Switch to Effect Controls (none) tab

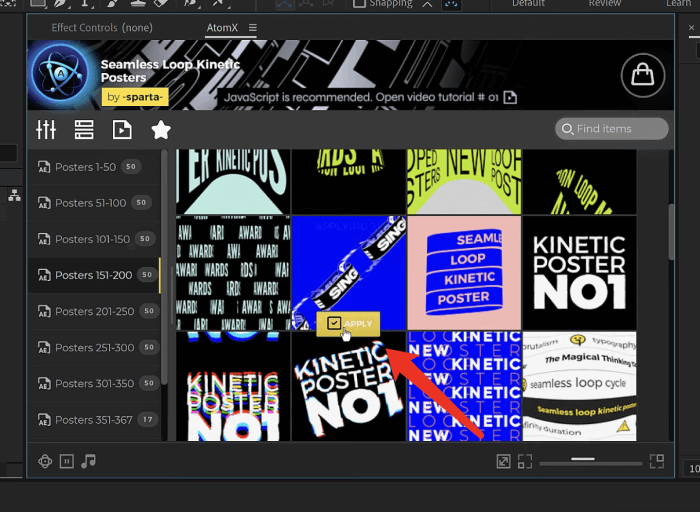coord(102,28)
